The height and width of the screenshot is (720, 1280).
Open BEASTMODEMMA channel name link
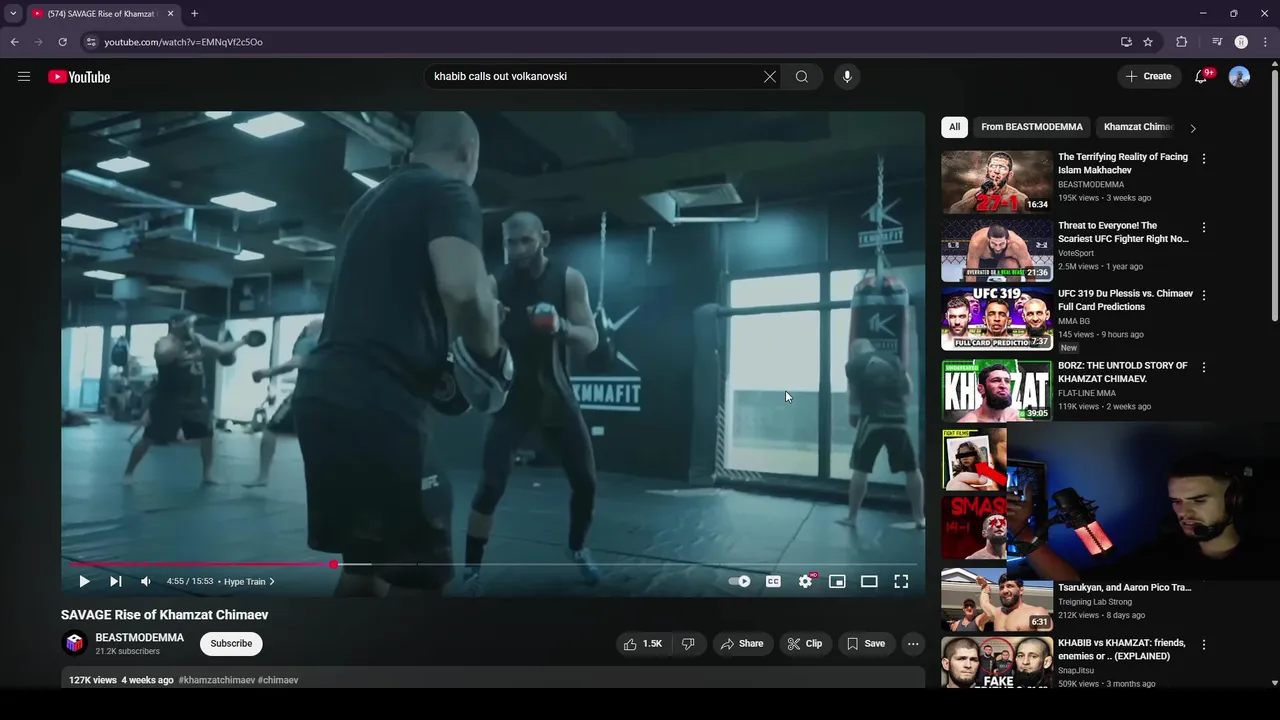pos(140,638)
